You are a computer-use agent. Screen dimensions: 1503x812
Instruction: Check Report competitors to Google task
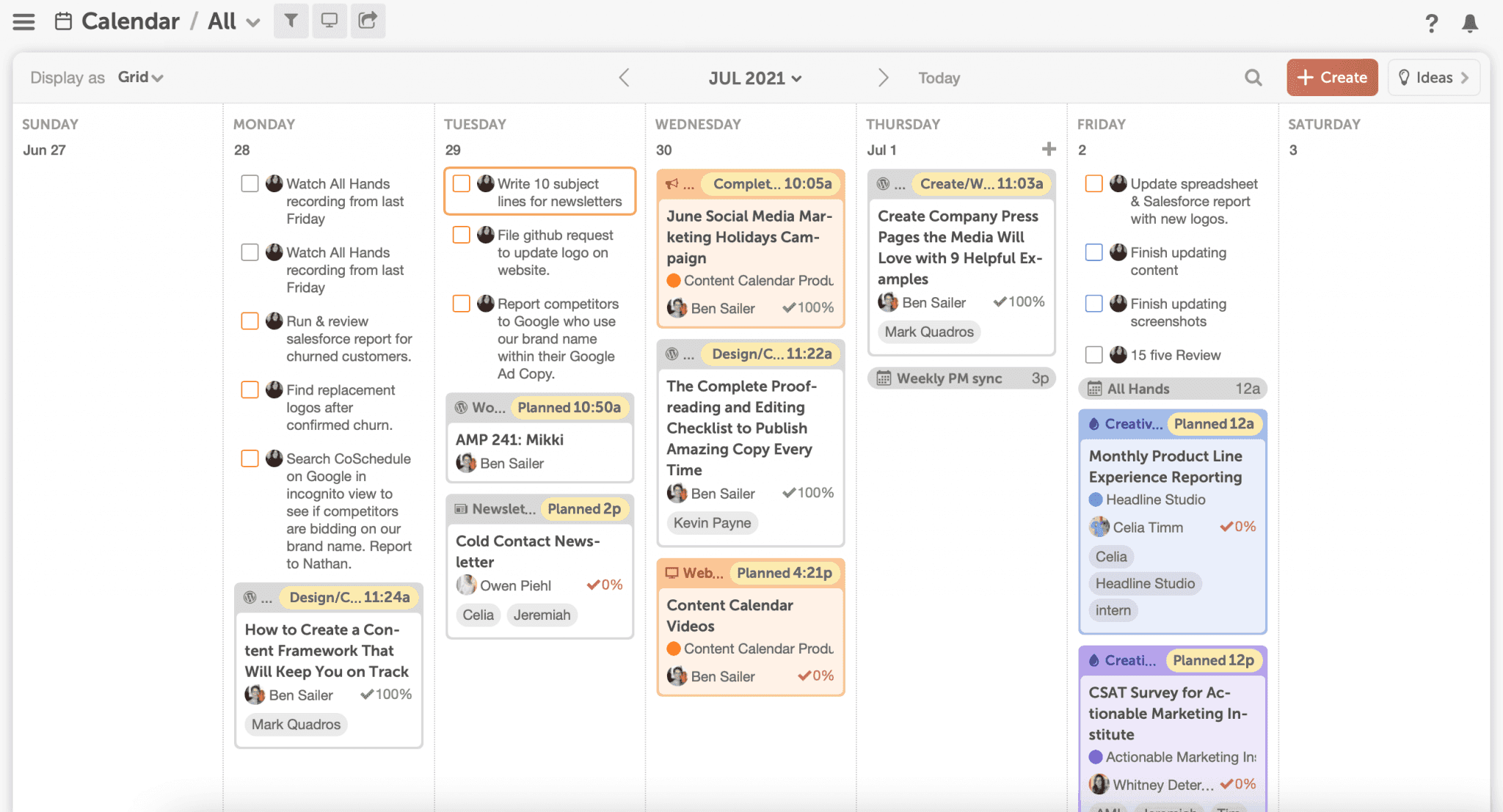461,304
